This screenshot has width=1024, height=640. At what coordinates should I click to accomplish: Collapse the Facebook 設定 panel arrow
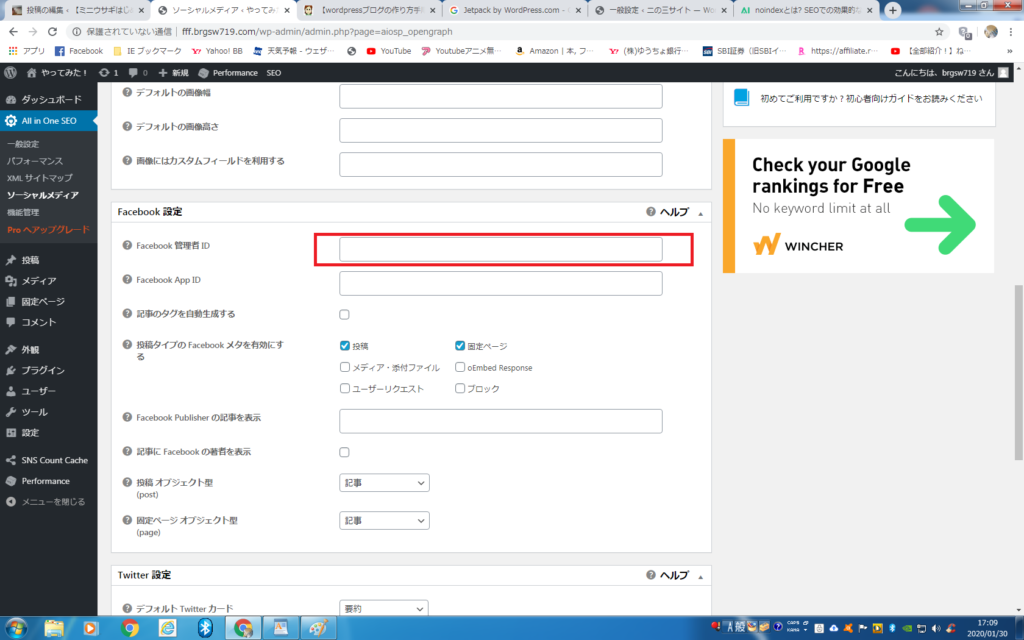click(x=700, y=213)
